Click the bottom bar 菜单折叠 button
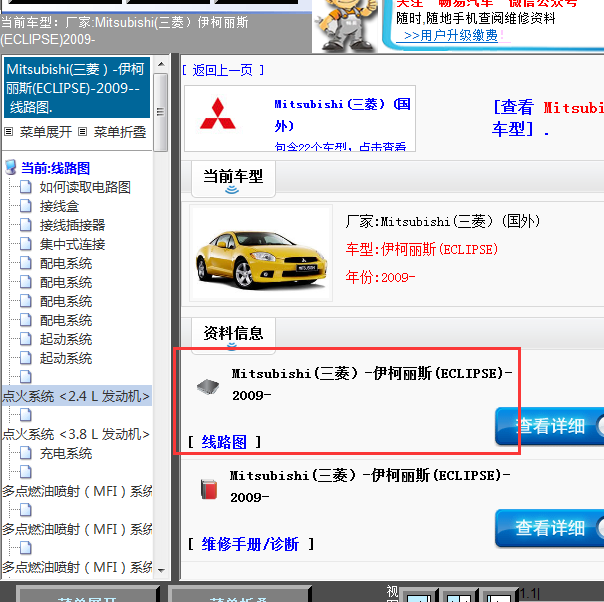 [240, 595]
